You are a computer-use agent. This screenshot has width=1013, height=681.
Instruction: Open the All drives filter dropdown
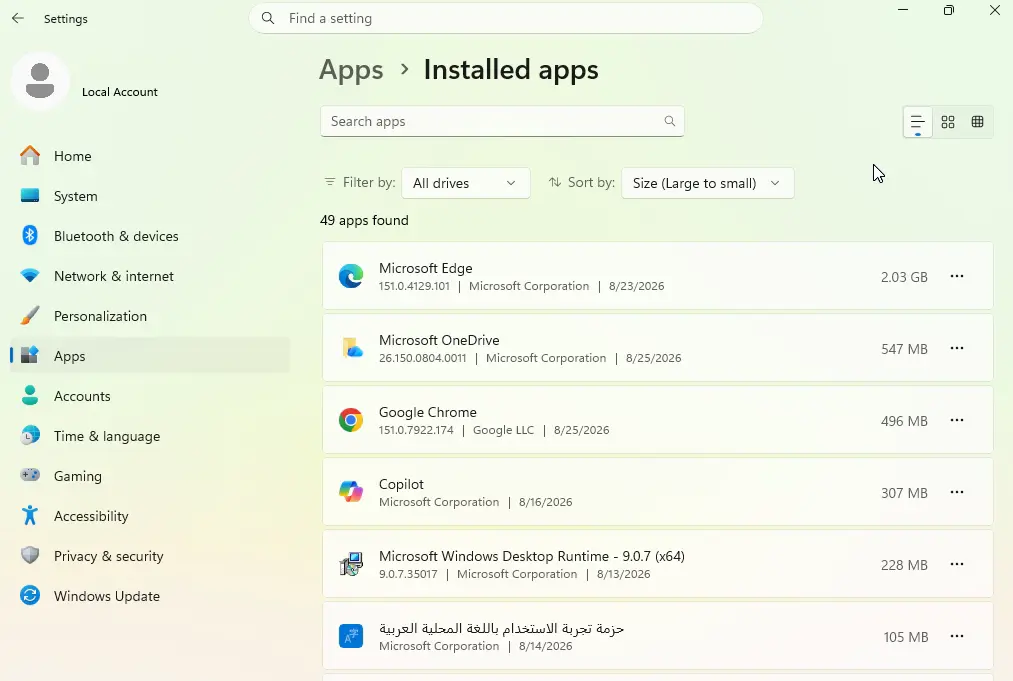pyautogui.click(x=466, y=183)
